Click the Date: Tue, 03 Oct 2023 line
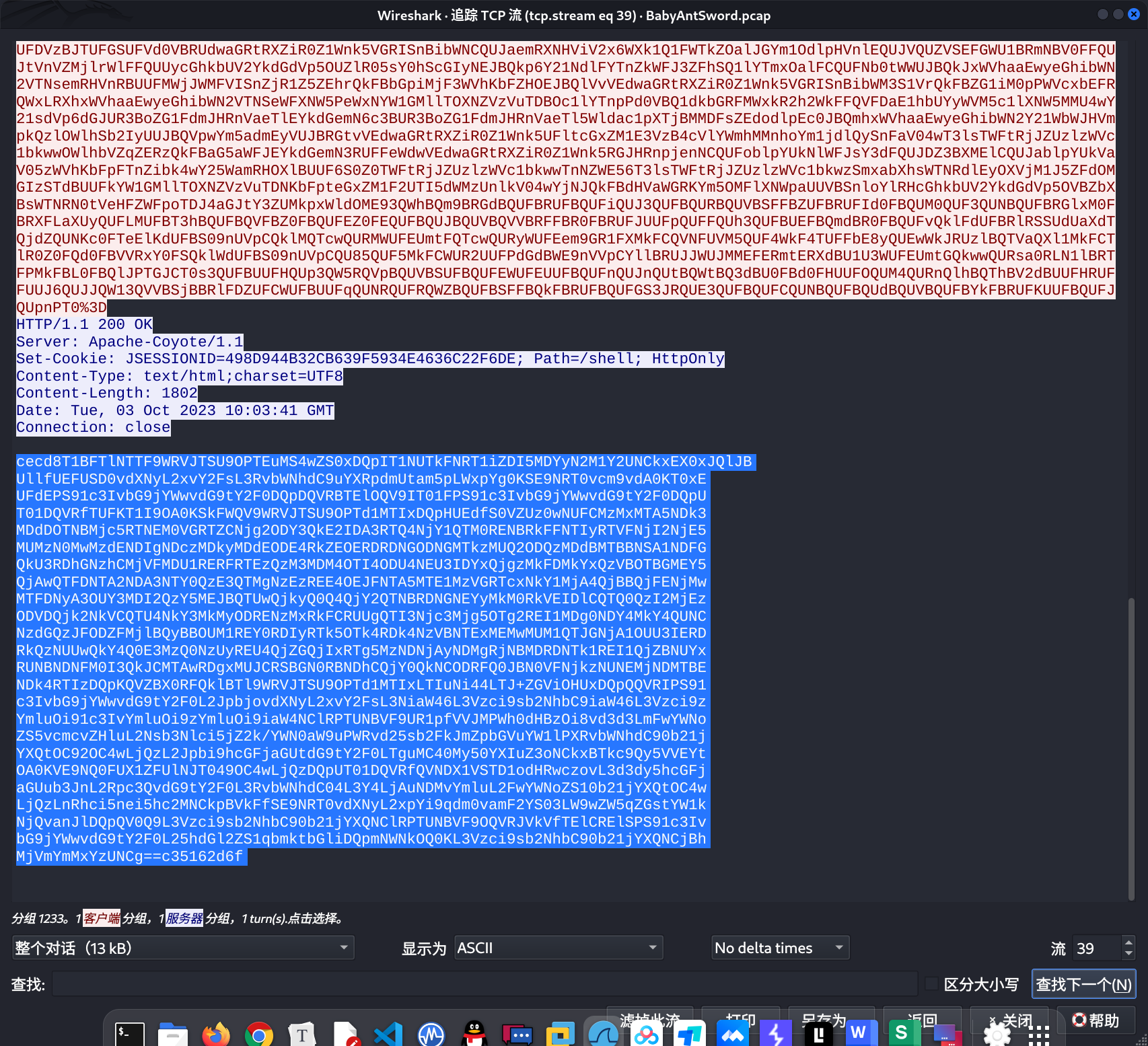This screenshot has height=1046, width=1148. [x=175, y=410]
